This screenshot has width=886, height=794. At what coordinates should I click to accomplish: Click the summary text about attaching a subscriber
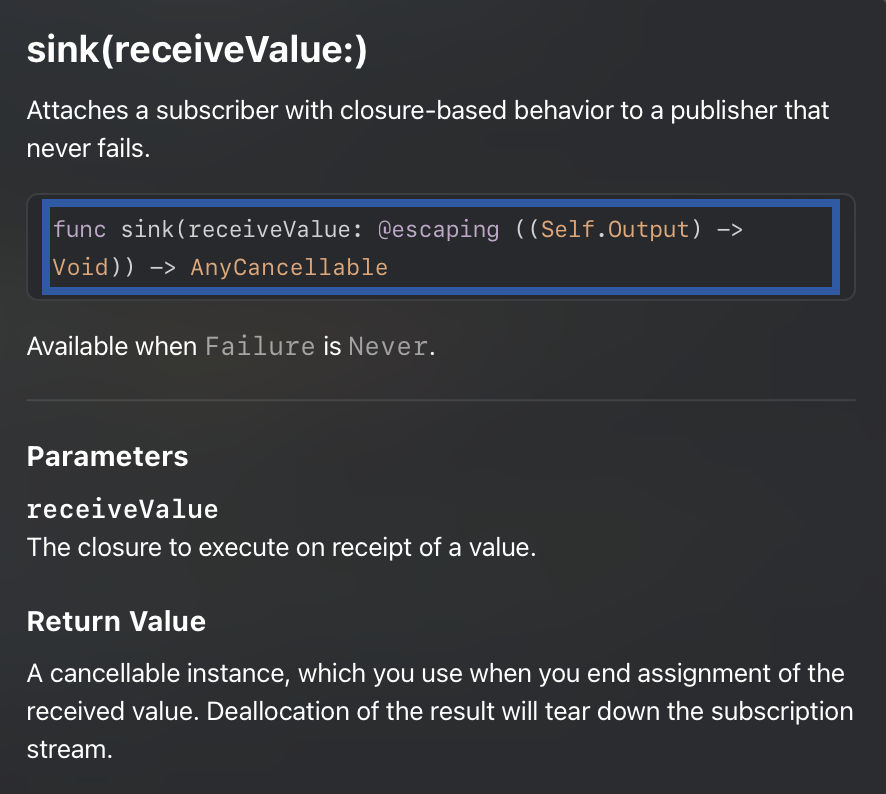pyautogui.click(x=427, y=110)
